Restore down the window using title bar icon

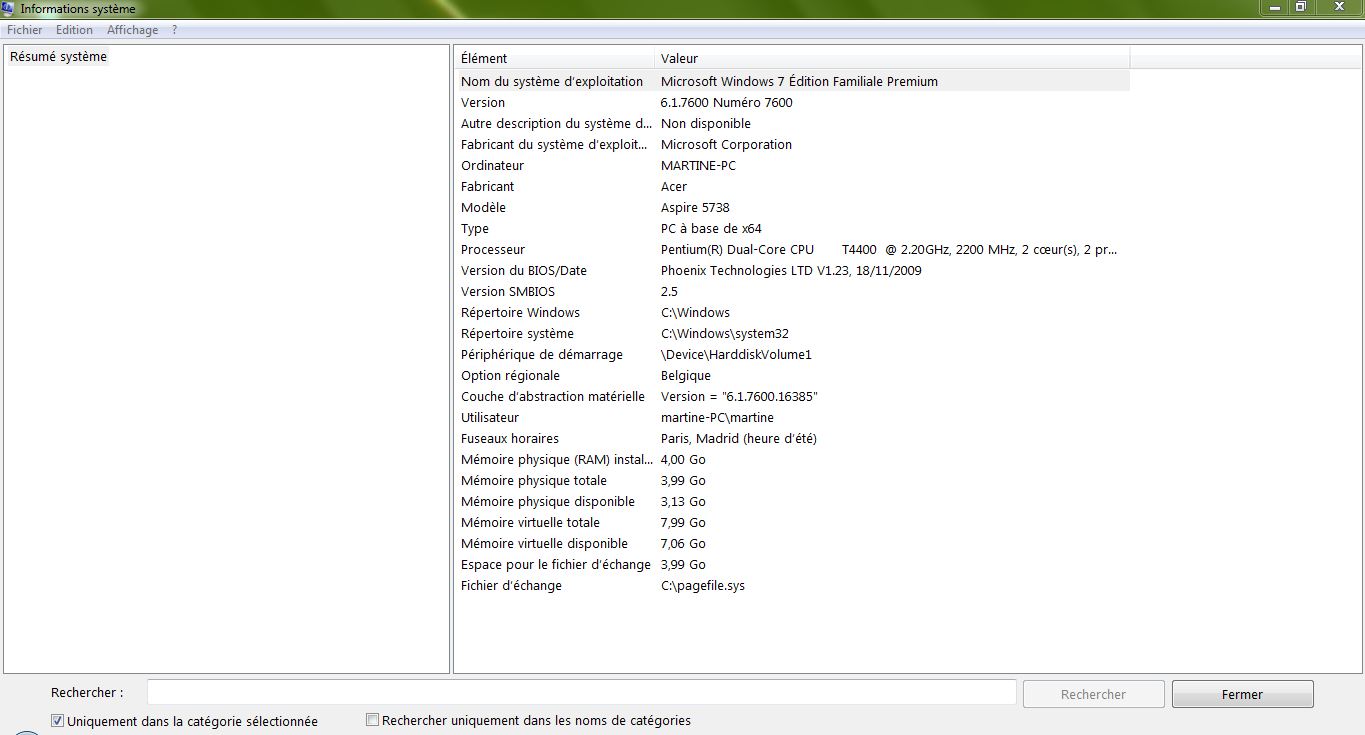pos(1300,7)
